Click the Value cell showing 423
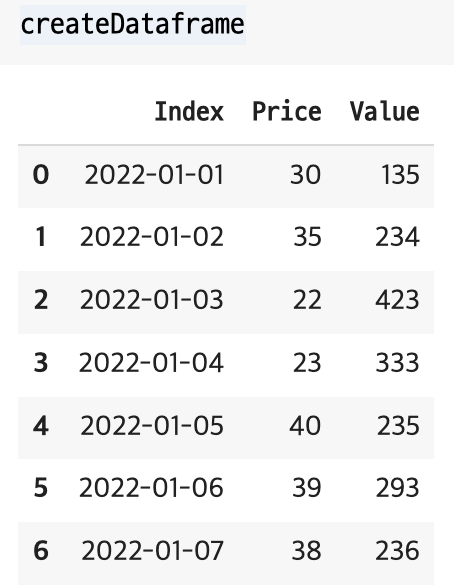454x586 pixels. click(x=397, y=300)
